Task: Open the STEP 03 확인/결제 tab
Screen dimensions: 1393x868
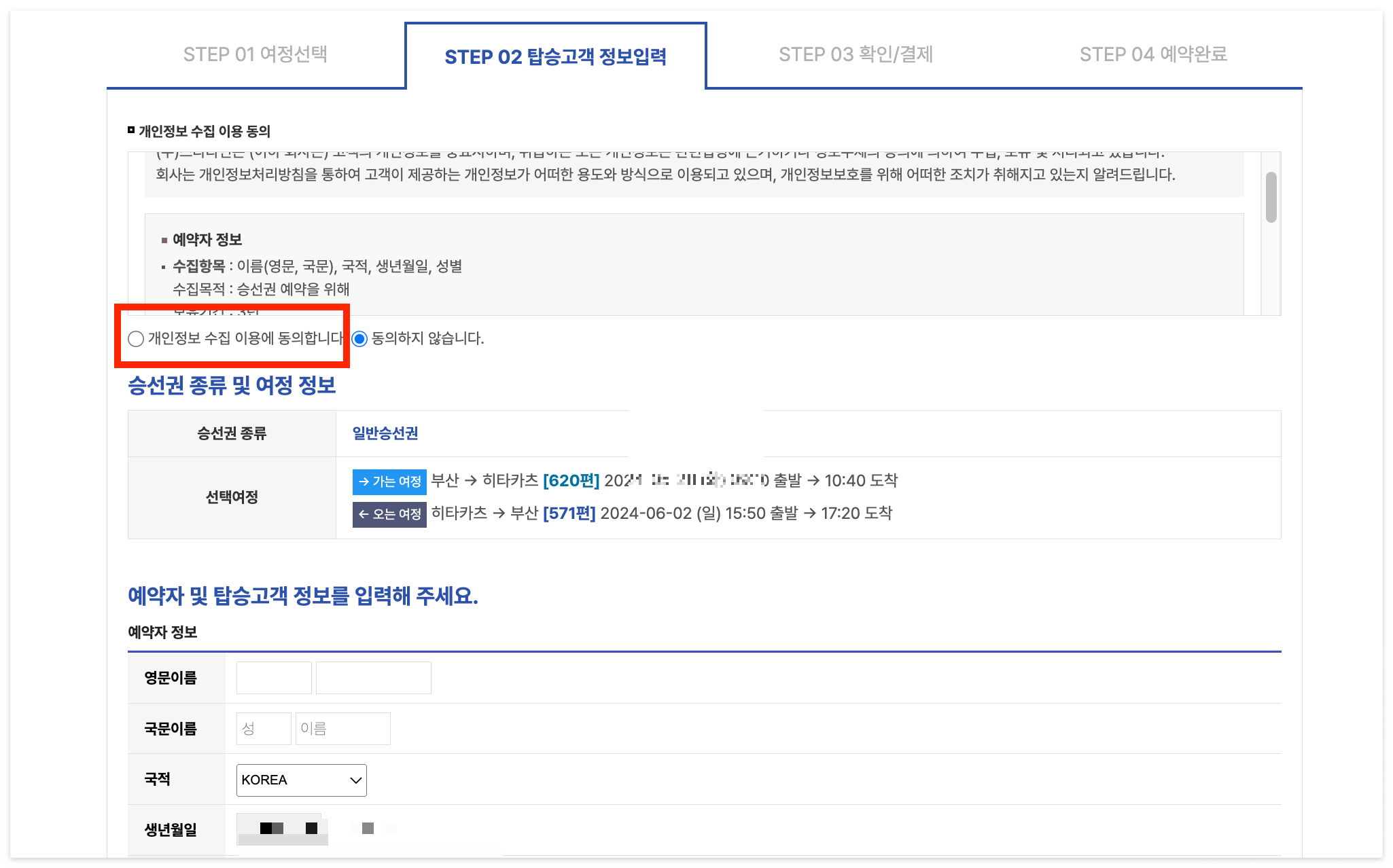Action: (858, 54)
